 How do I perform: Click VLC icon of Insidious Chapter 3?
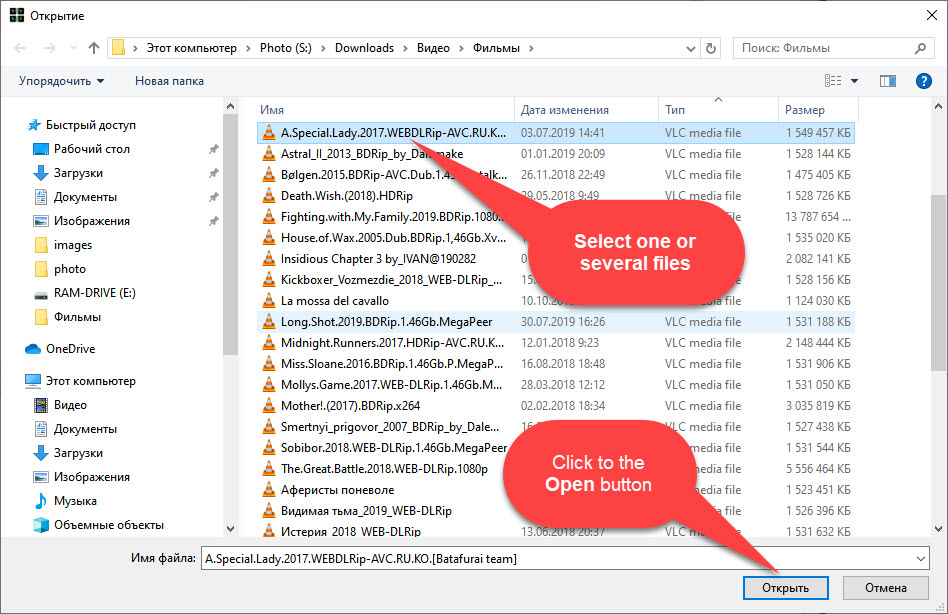coord(268,259)
